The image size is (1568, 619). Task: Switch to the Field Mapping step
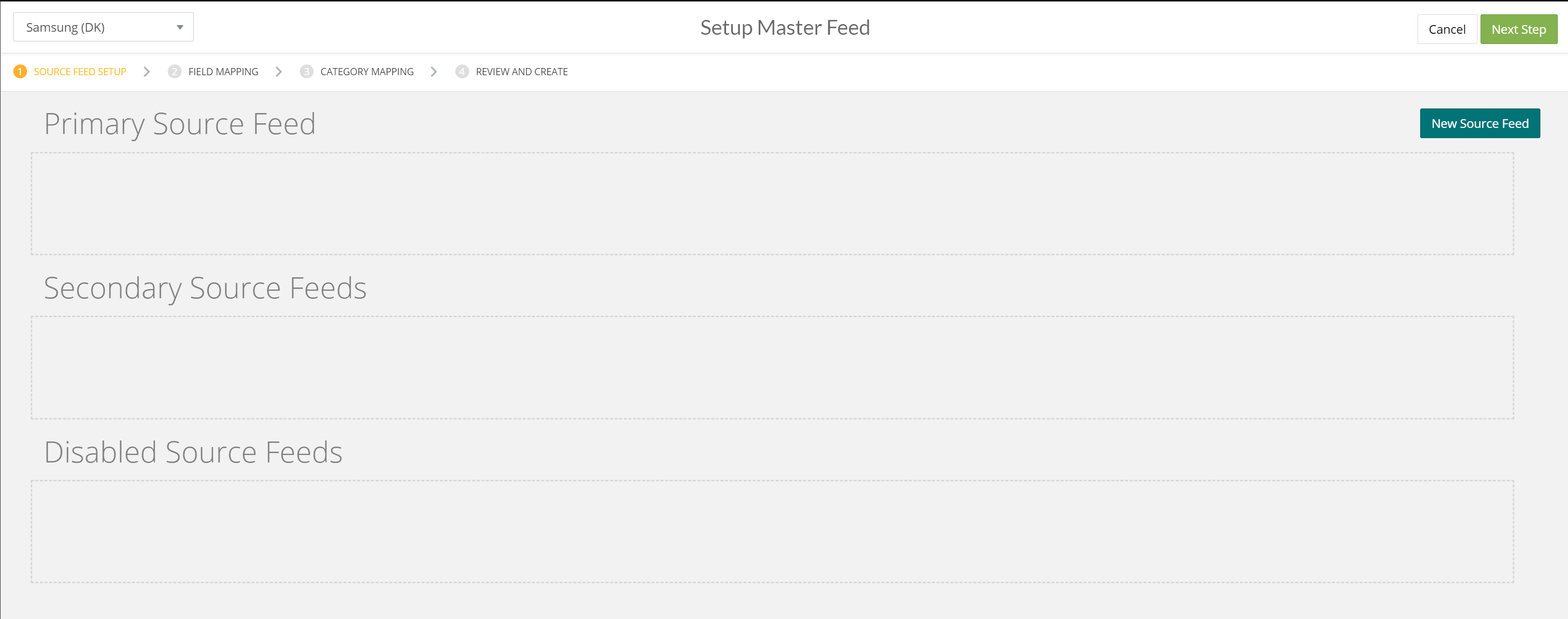coord(224,72)
